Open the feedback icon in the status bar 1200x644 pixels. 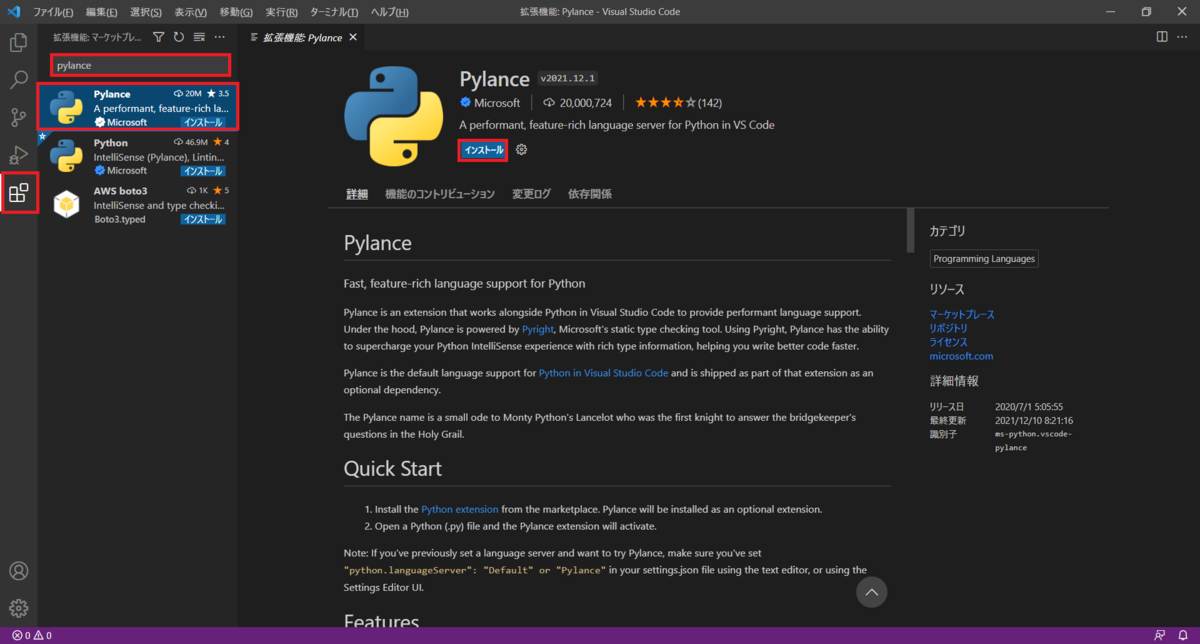(1159, 635)
